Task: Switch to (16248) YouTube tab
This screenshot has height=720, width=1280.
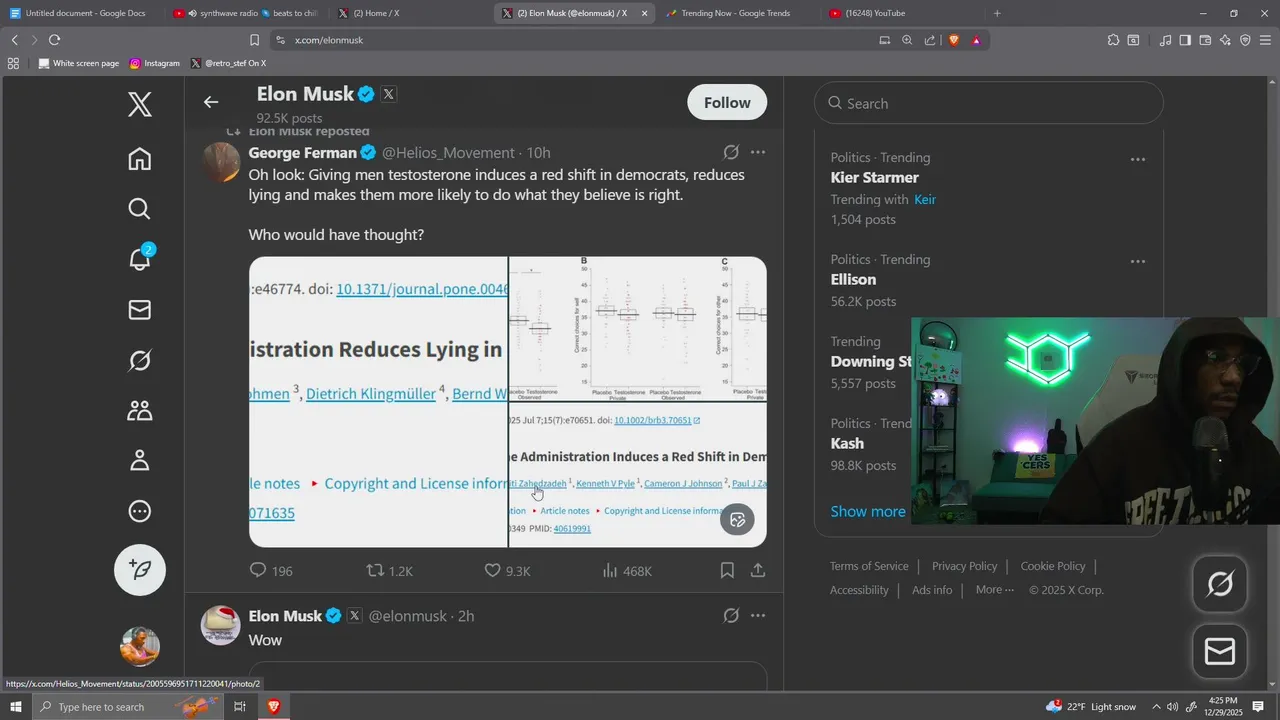Action: click(x=900, y=13)
